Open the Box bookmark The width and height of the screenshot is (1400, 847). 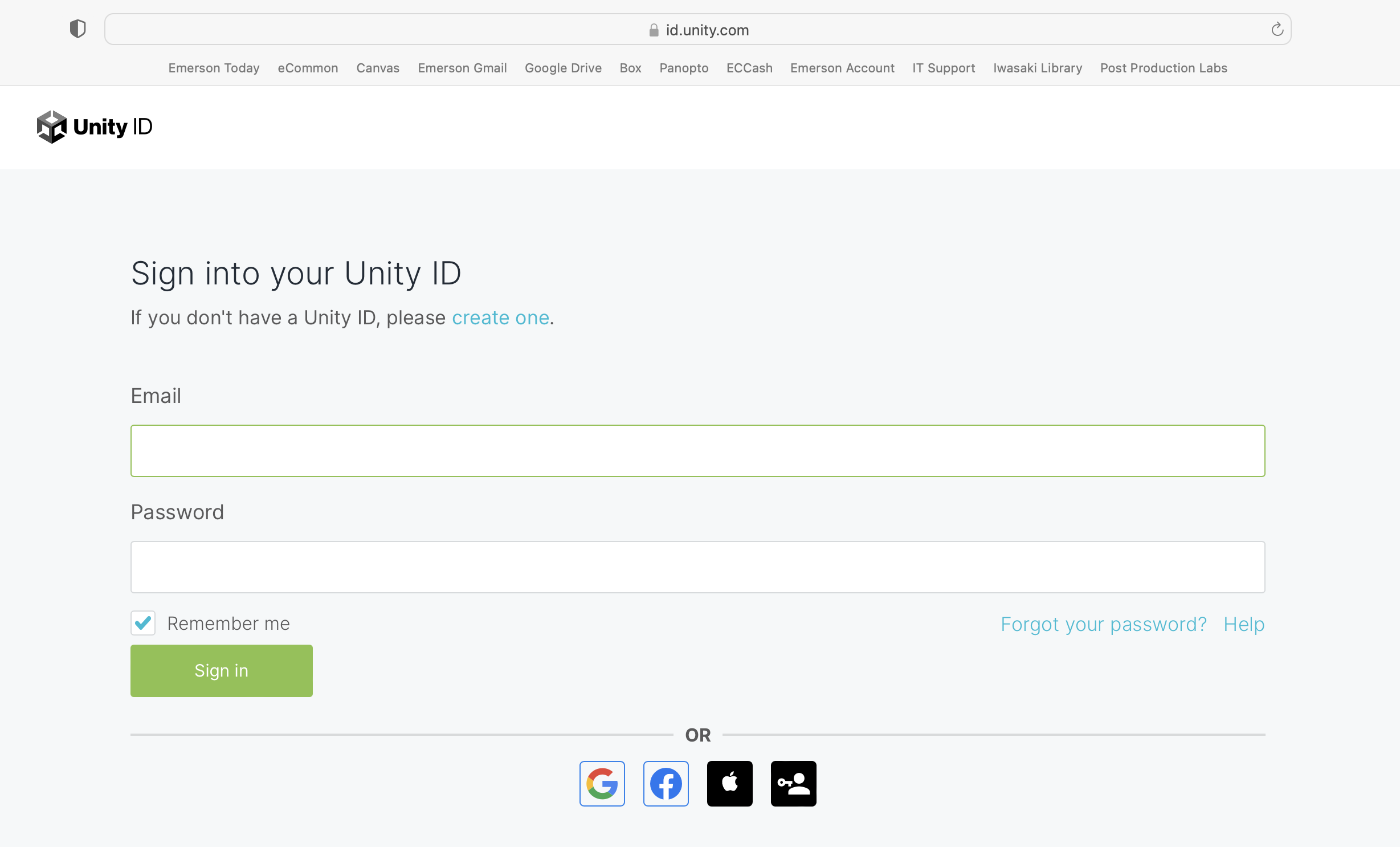click(x=630, y=68)
